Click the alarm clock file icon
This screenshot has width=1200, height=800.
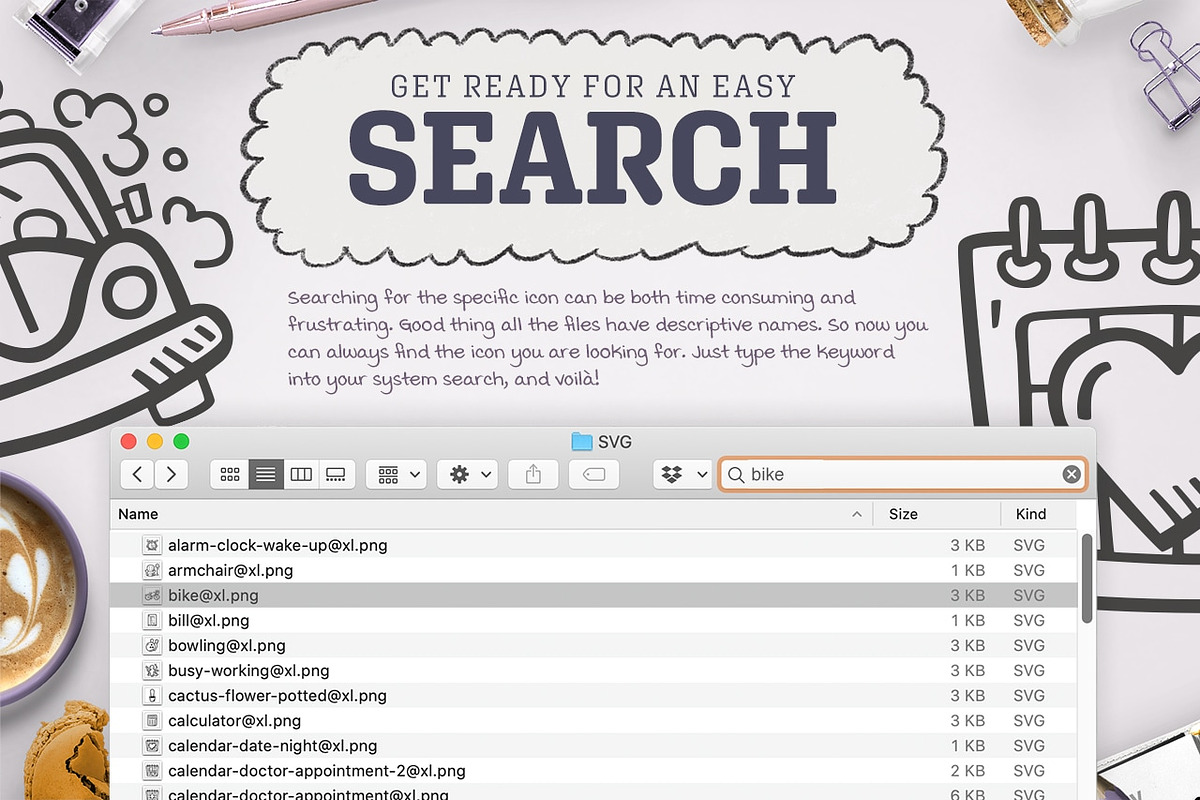pos(152,545)
